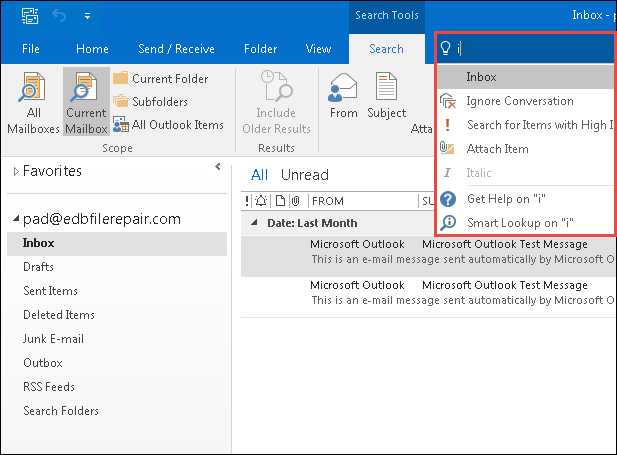Image resolution: width=617 pixels, height=455 pixels.
Task: Click the Search Tools contextual tab header
Action: 386,15
